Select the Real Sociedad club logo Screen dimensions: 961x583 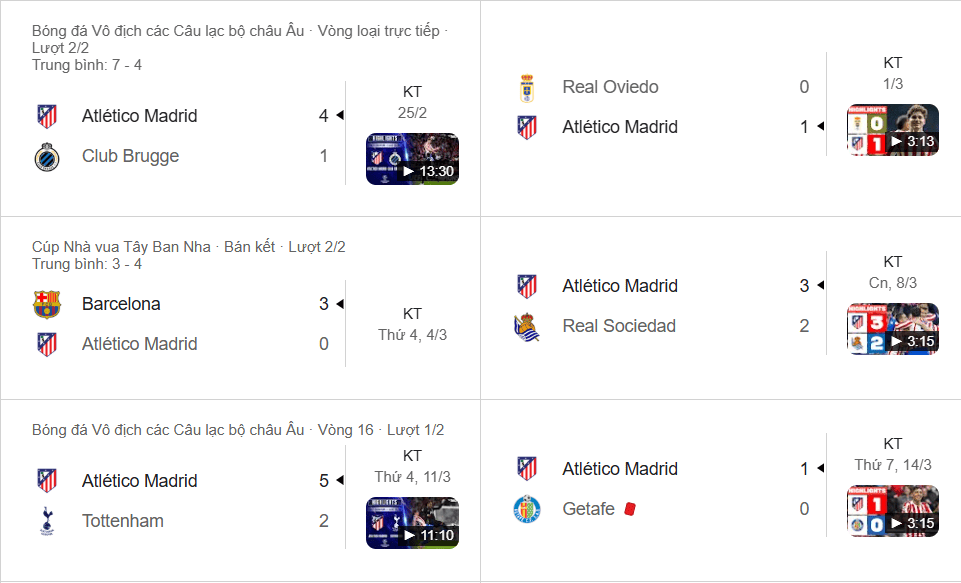tap(525, 325)
